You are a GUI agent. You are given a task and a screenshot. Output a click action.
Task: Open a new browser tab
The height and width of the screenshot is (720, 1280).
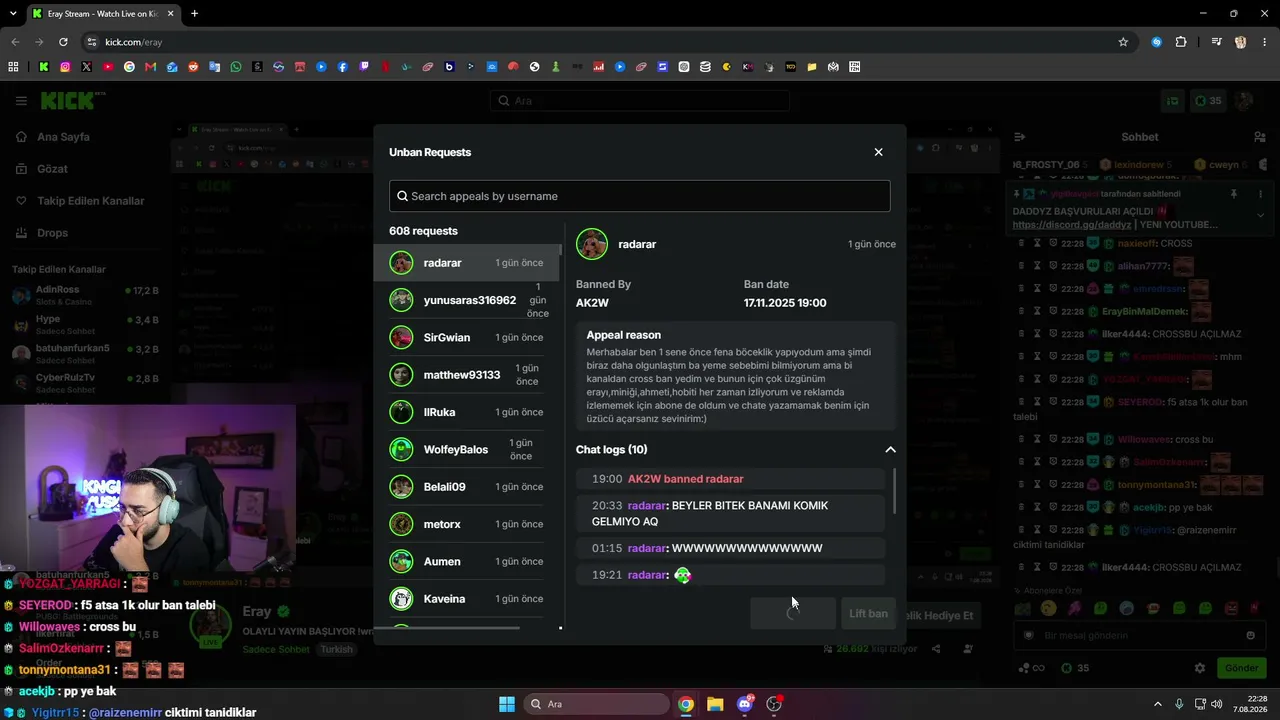click(x=194, y=14)
